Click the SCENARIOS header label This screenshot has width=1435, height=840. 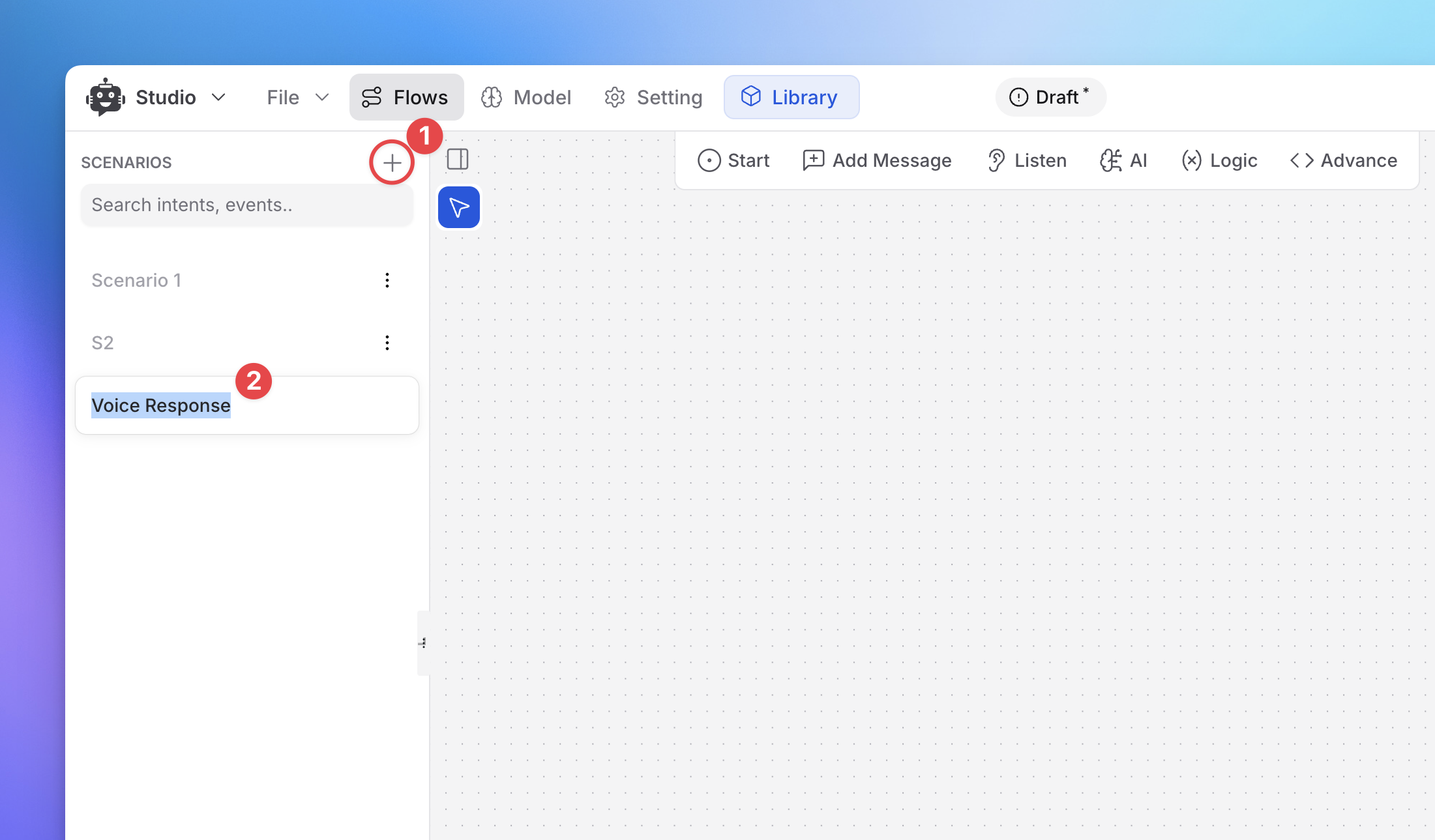coord(126,162)
